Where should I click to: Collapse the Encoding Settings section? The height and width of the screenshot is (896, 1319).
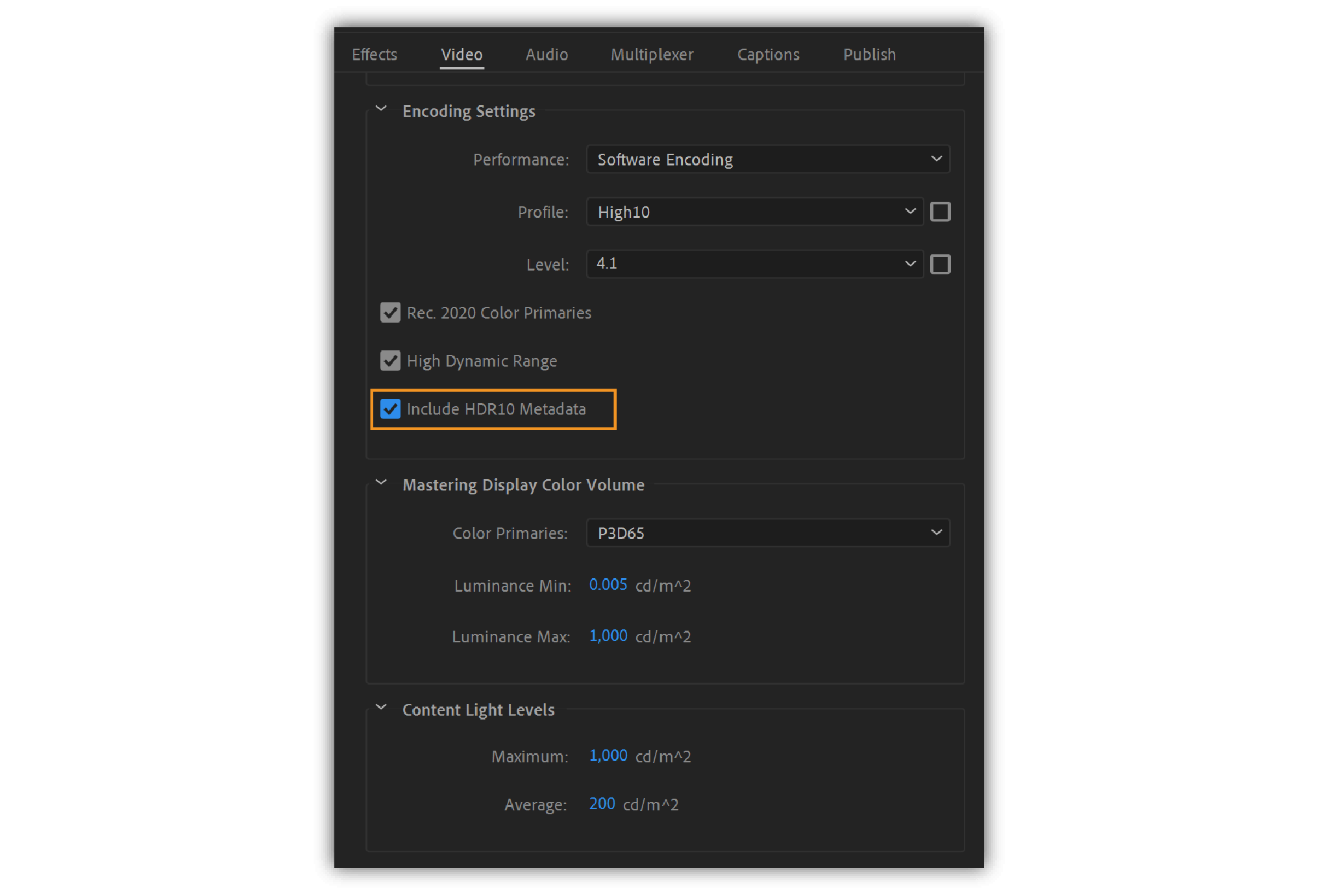(x=381, y=109)
